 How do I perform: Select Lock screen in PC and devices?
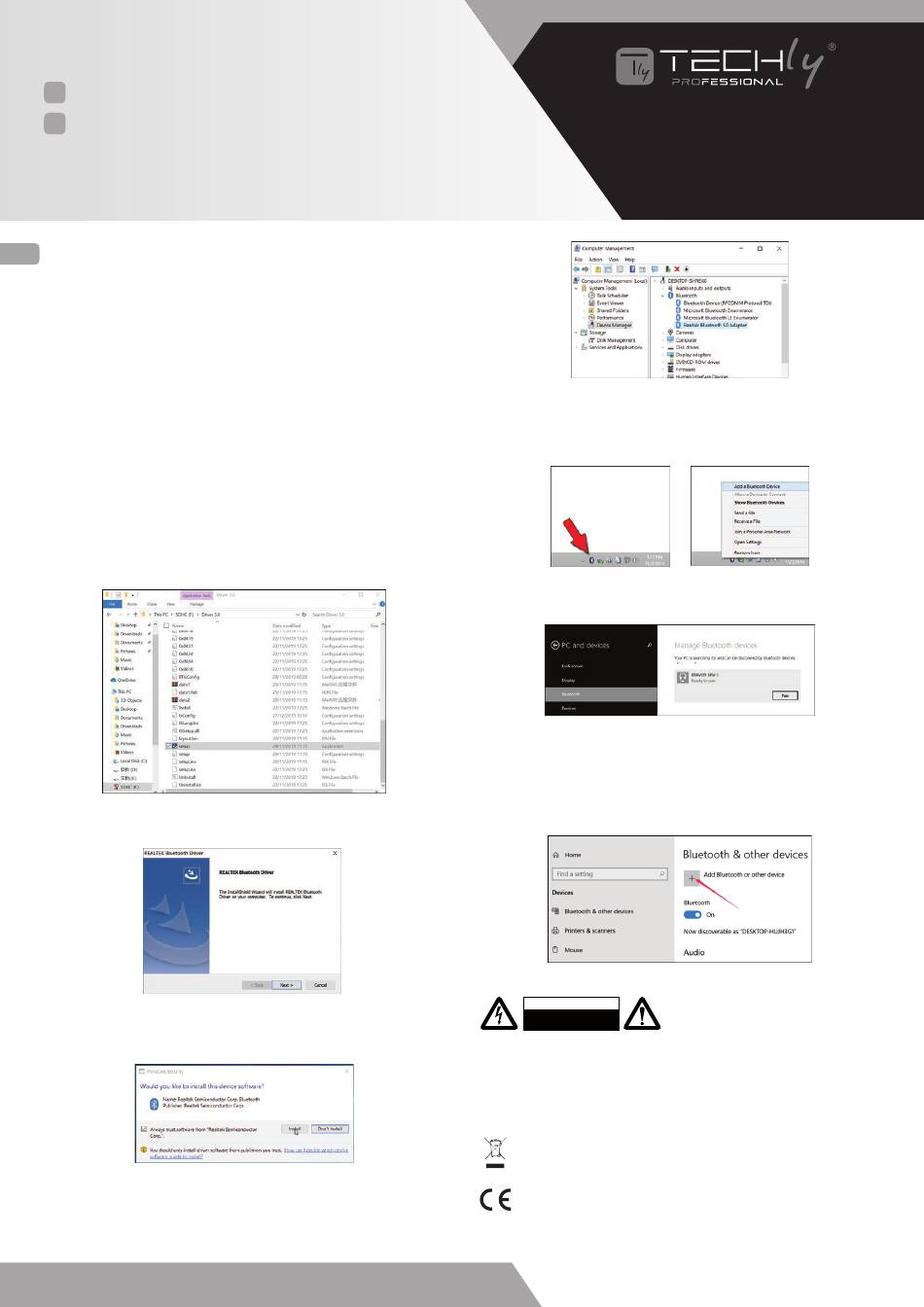point(573,666)
